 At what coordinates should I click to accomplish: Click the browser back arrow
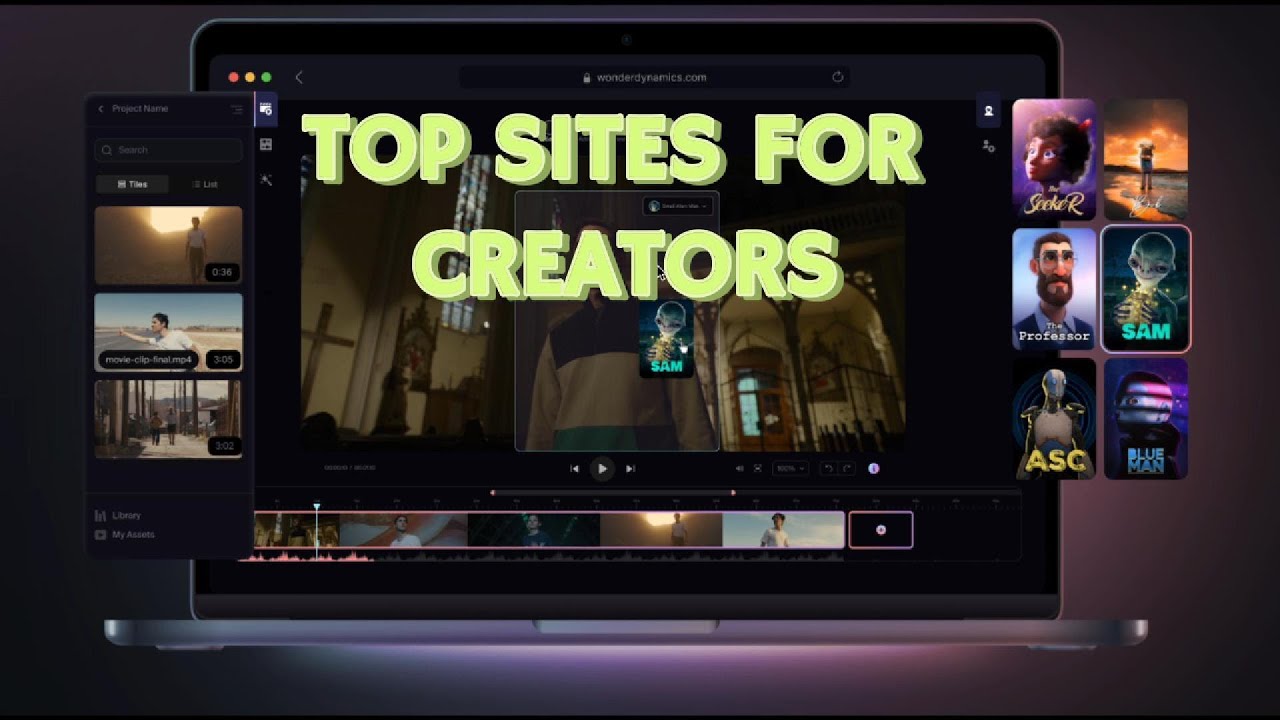(298, 77)
